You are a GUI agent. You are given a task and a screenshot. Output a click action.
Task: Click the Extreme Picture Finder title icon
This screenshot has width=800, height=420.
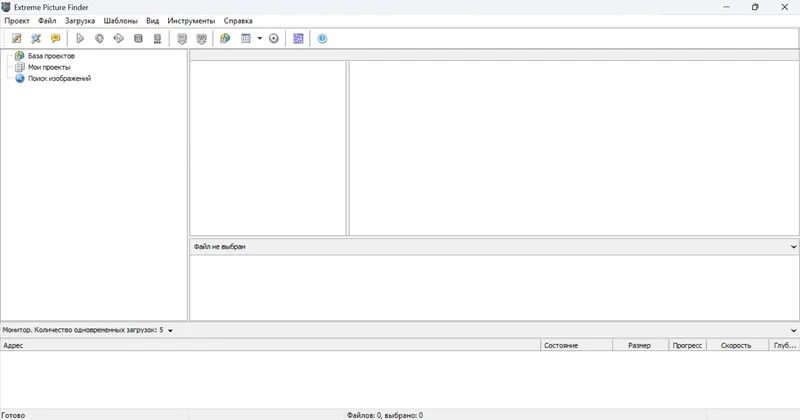tap(6, 7)
